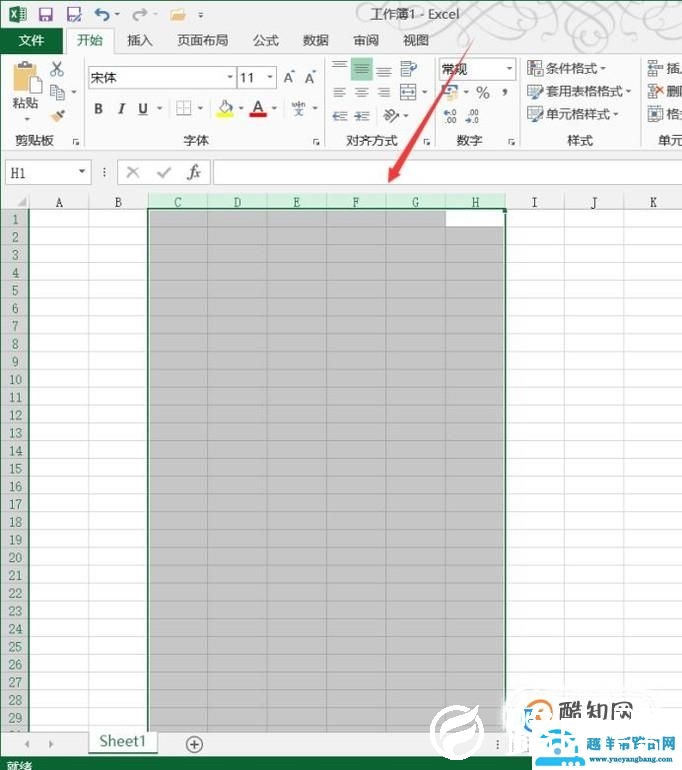Open 单元格样式 cell styles
Screen dimensions: 682x770
click(573, 114)
